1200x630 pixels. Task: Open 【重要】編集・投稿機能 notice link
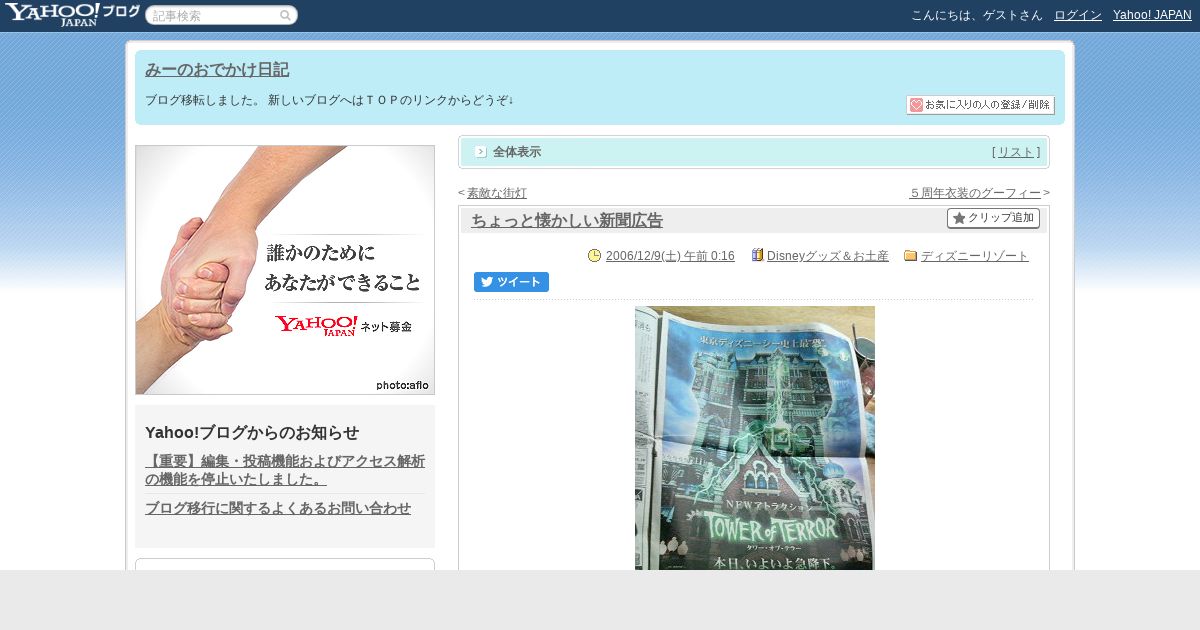pyautogui.click(x=285, y=470)
